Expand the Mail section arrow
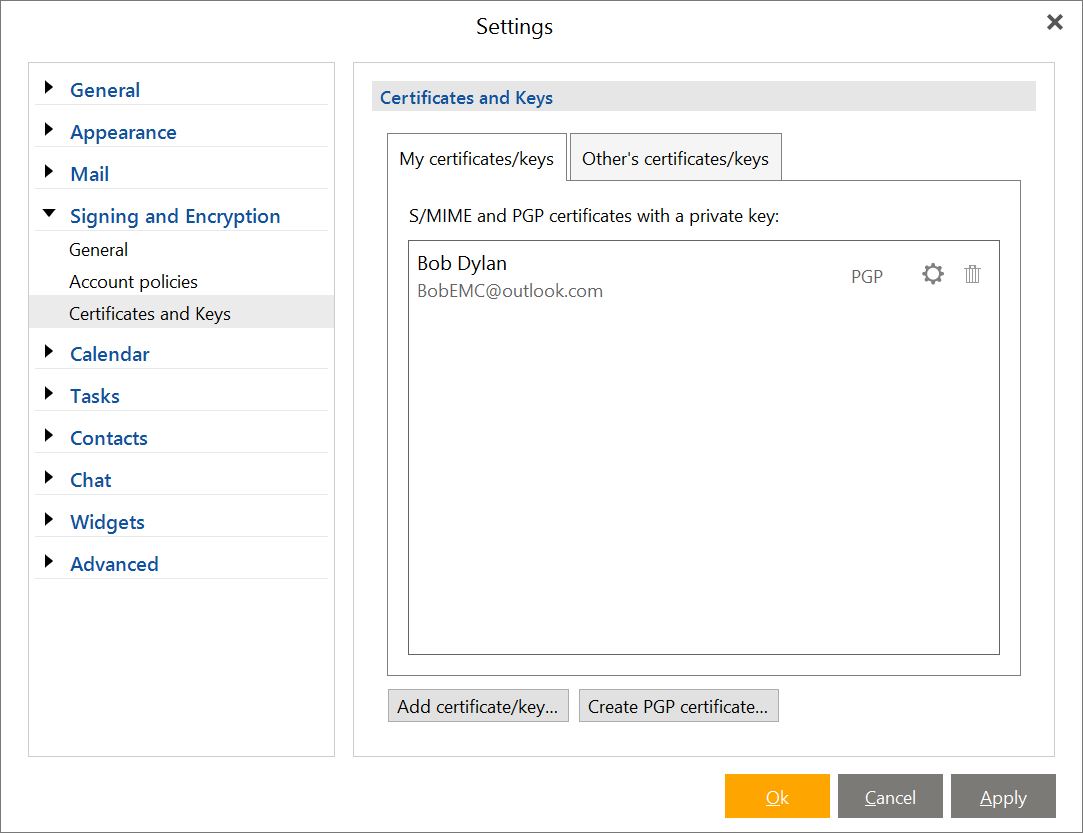The image size is (1083, 833). pos(48,171)
